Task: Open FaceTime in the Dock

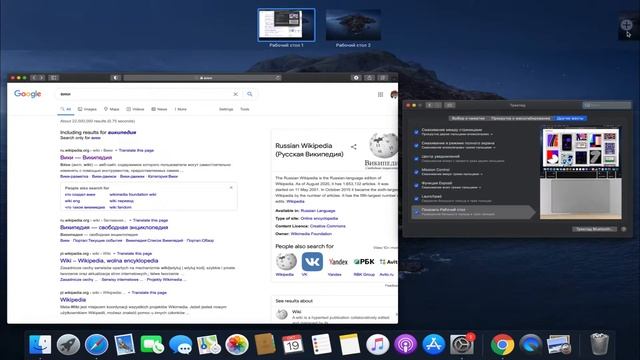Action: point(152,344)
